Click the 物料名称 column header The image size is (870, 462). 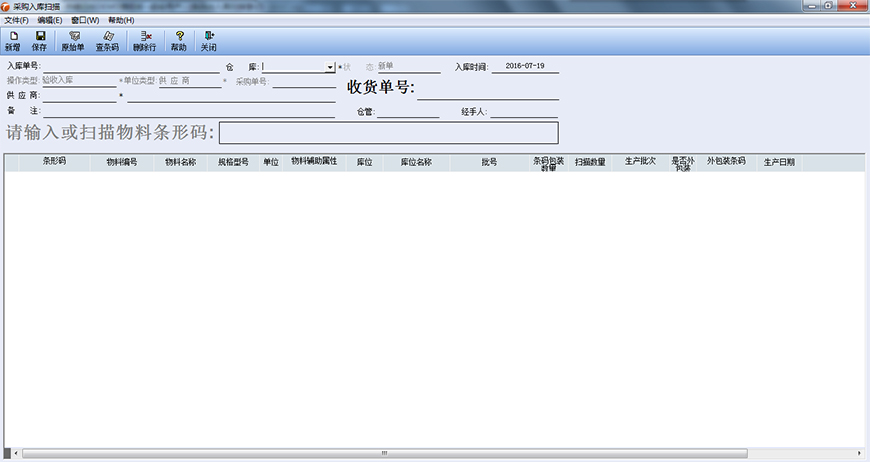coord(180,160)
